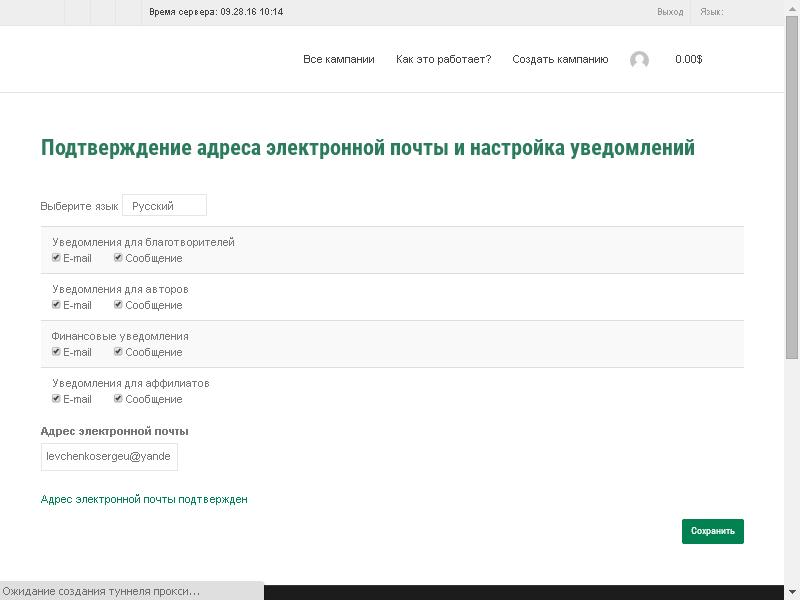Click the Уведомления для благотворителей label

[x=143, y=242]
